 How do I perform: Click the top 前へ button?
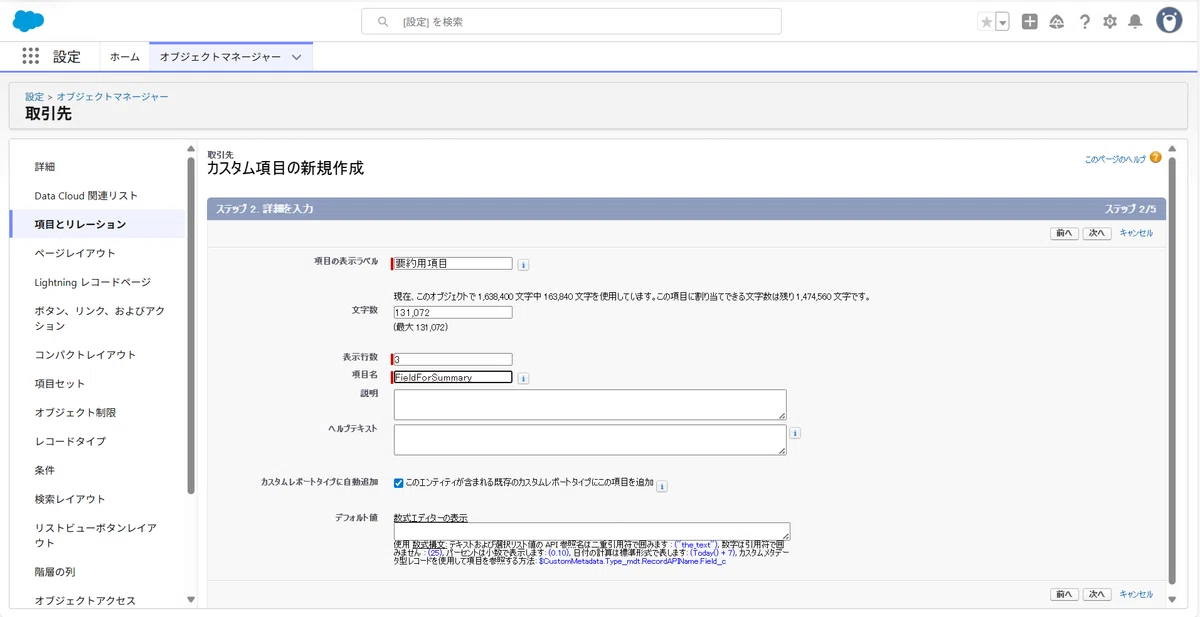1064,233
